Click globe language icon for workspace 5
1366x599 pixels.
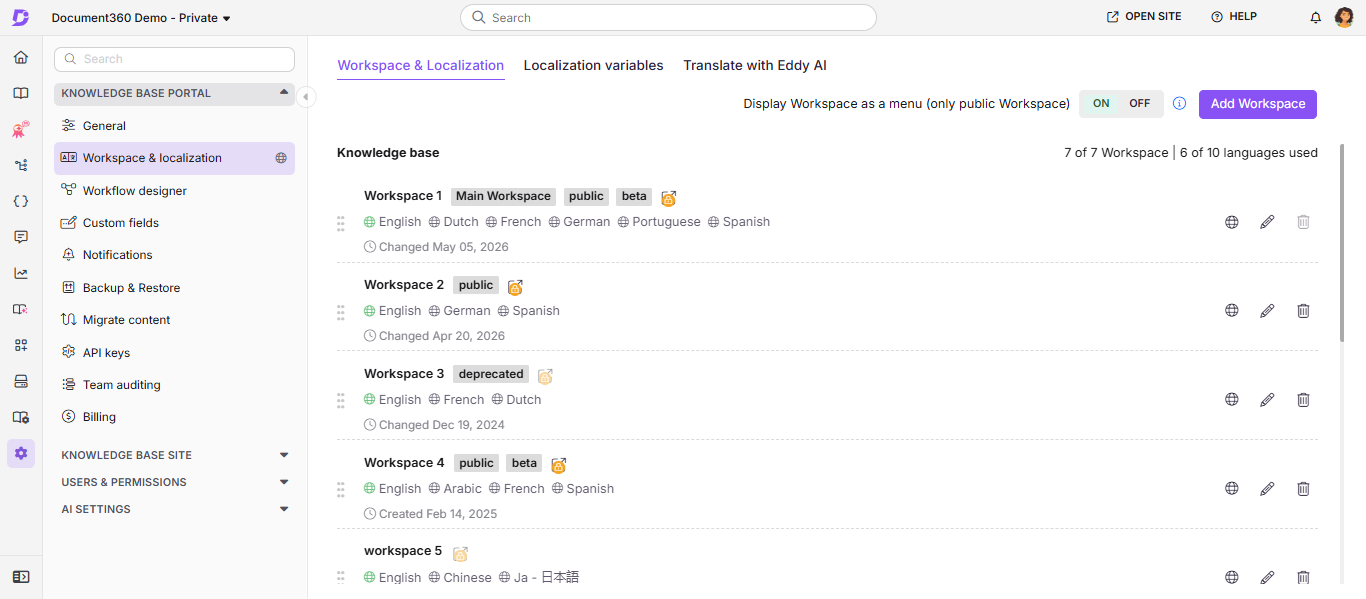(x=1232, y=577)
